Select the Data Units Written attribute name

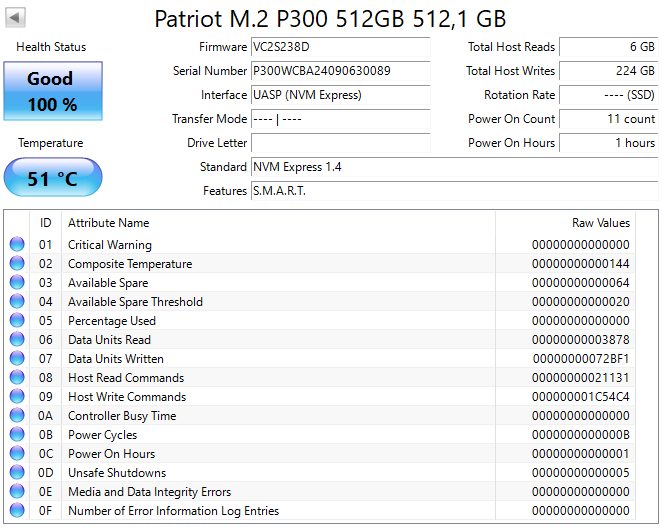[x=116, y=359]
